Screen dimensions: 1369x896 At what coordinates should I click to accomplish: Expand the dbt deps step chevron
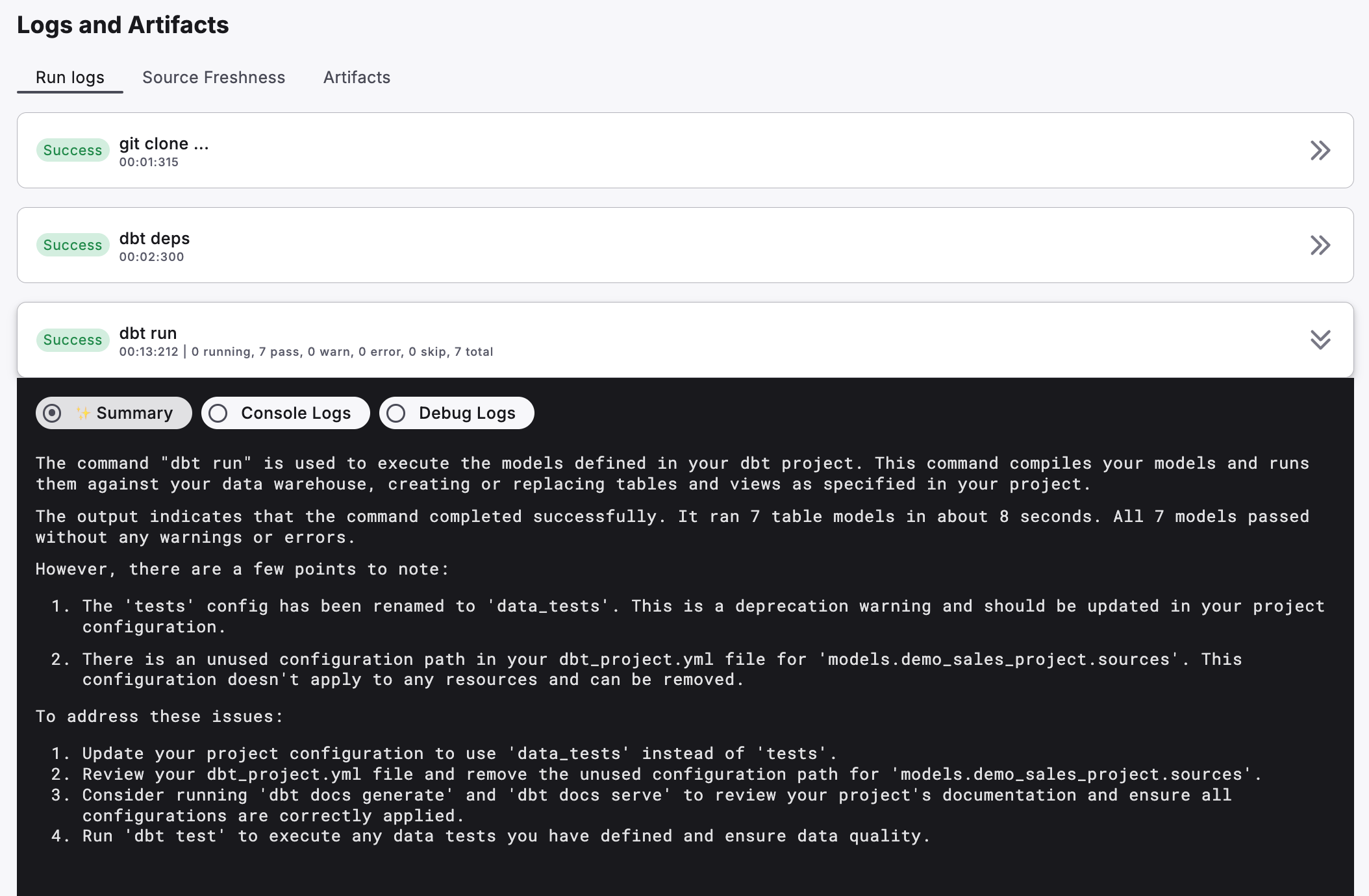coord(1320,245)
